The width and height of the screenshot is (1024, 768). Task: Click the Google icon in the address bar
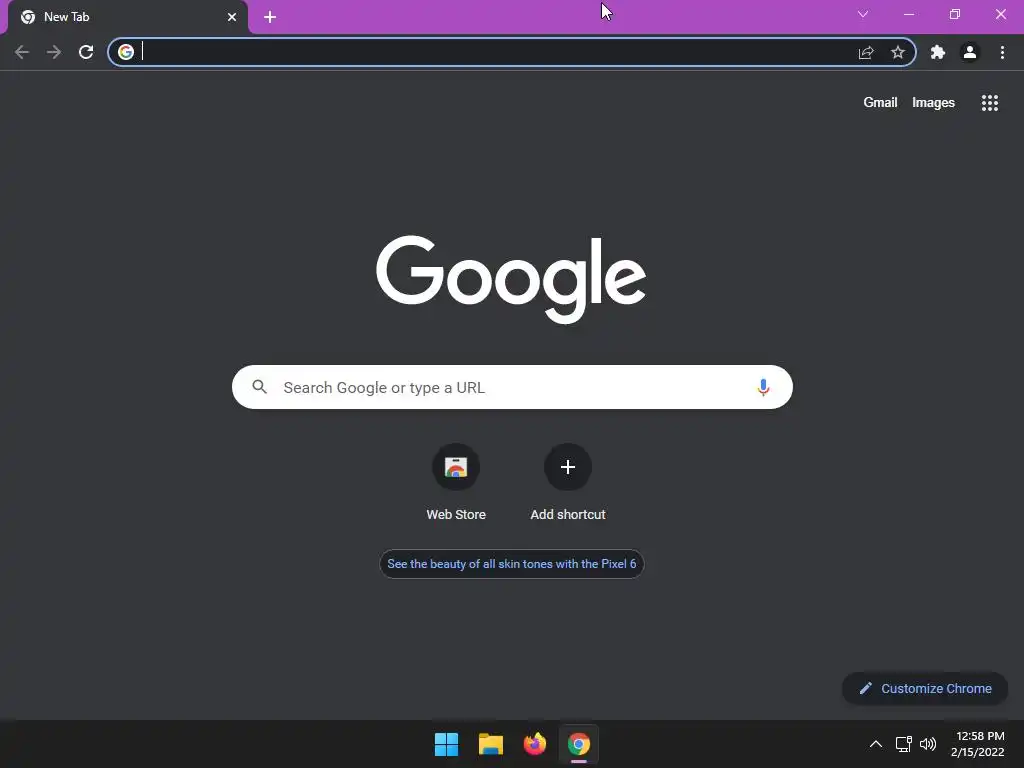pyautogui.click(x=126, y=52)
